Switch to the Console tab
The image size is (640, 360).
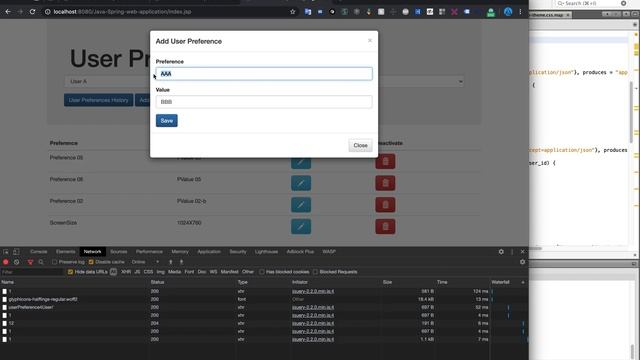click(x=39, y=252)
